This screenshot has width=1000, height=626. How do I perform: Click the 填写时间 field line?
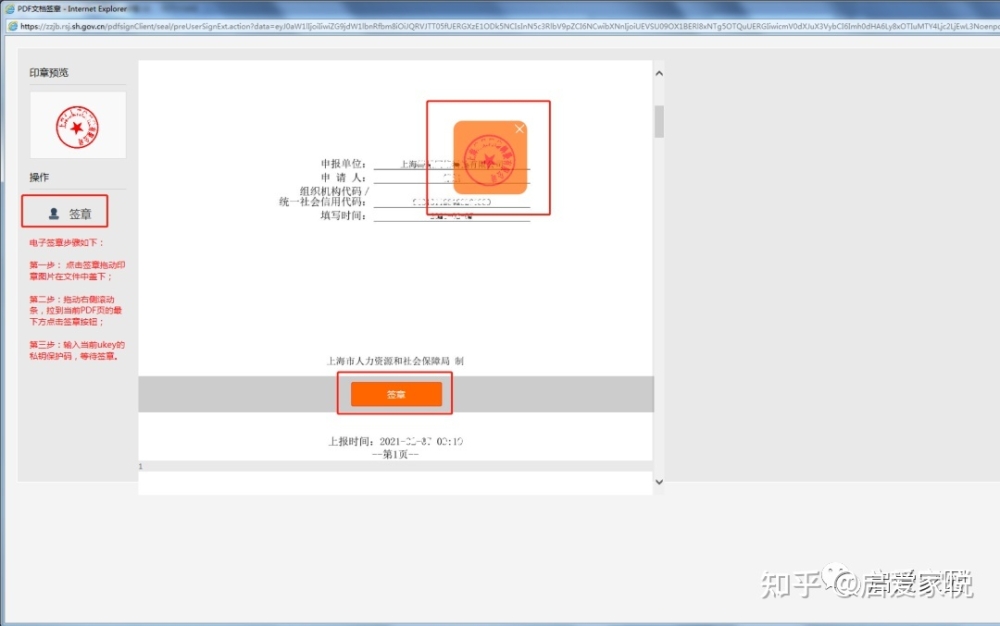pyautogui.click(x=452, y=216)
